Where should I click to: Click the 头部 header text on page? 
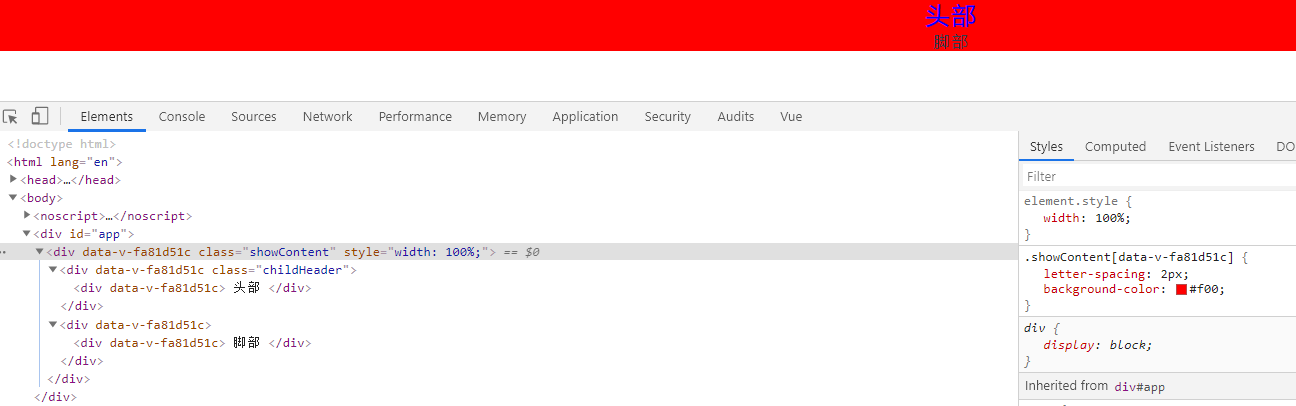[x=950, y=16]
